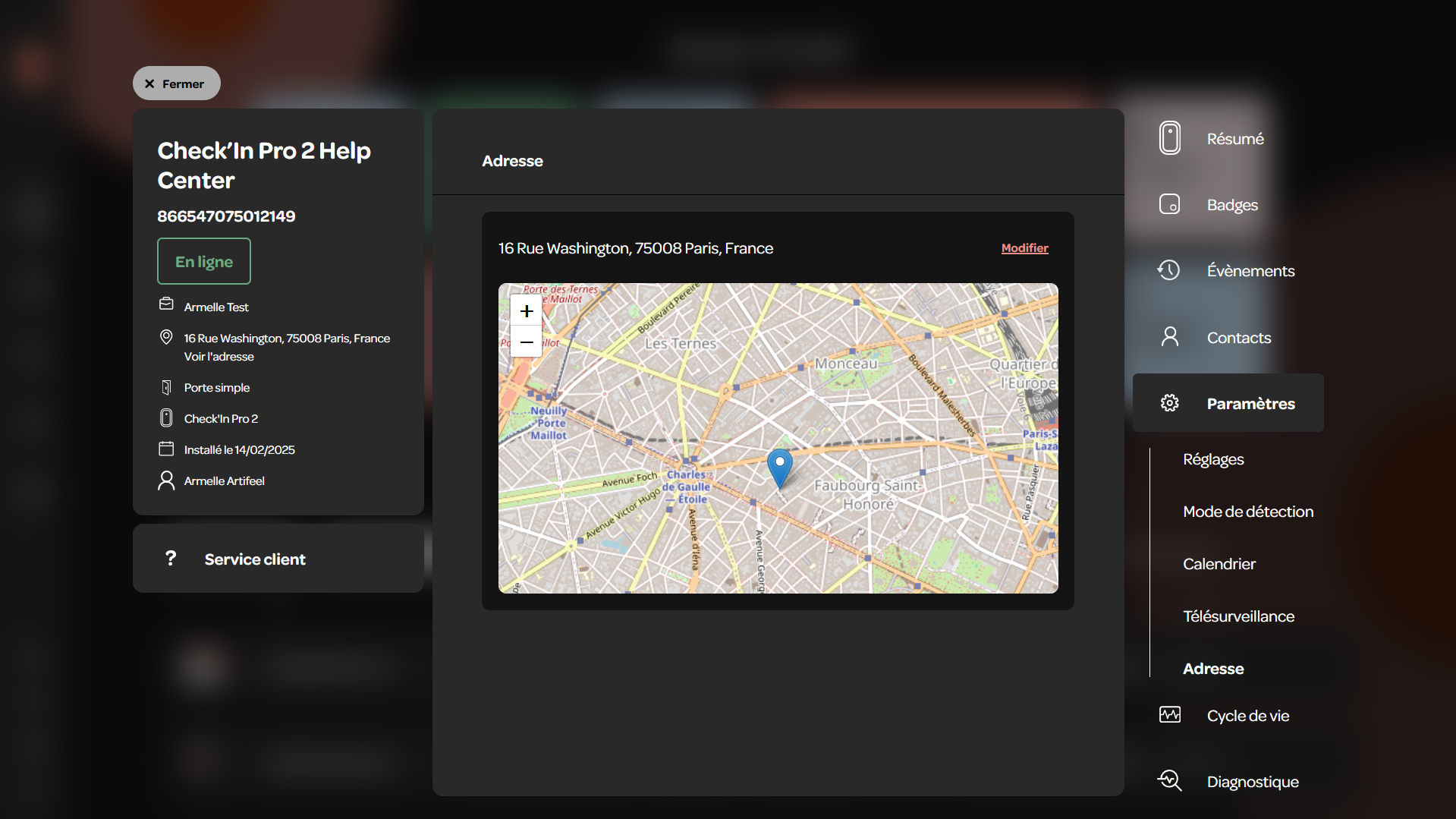Select Mode de détection submenu item
1456x819 pixels.
[x=1248, y=512]
